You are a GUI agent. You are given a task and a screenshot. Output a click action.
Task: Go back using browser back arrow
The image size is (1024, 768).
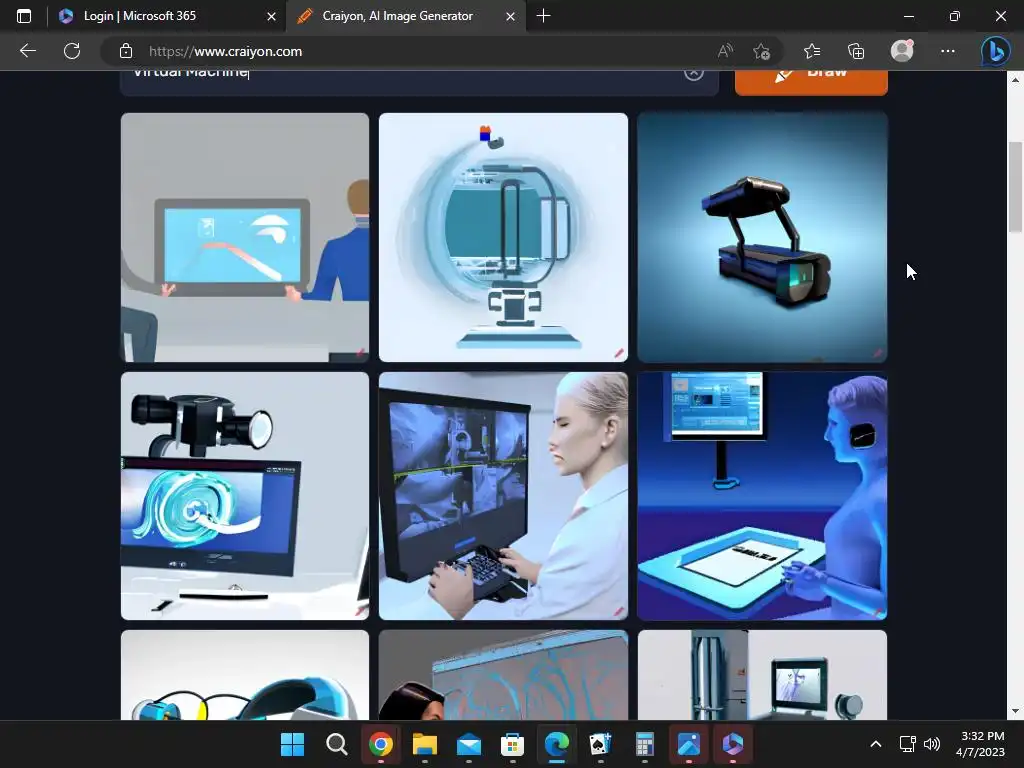(x=27, y=51)
